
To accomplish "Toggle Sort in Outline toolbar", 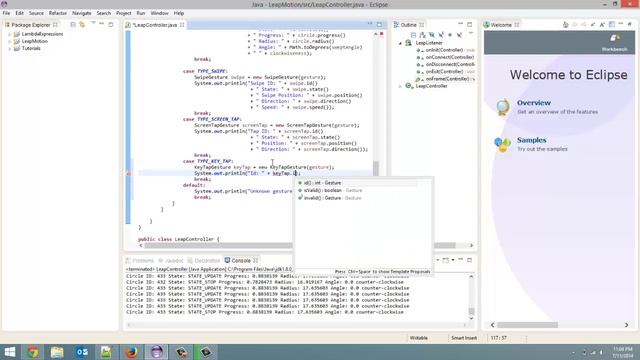I will coord(422,35).
